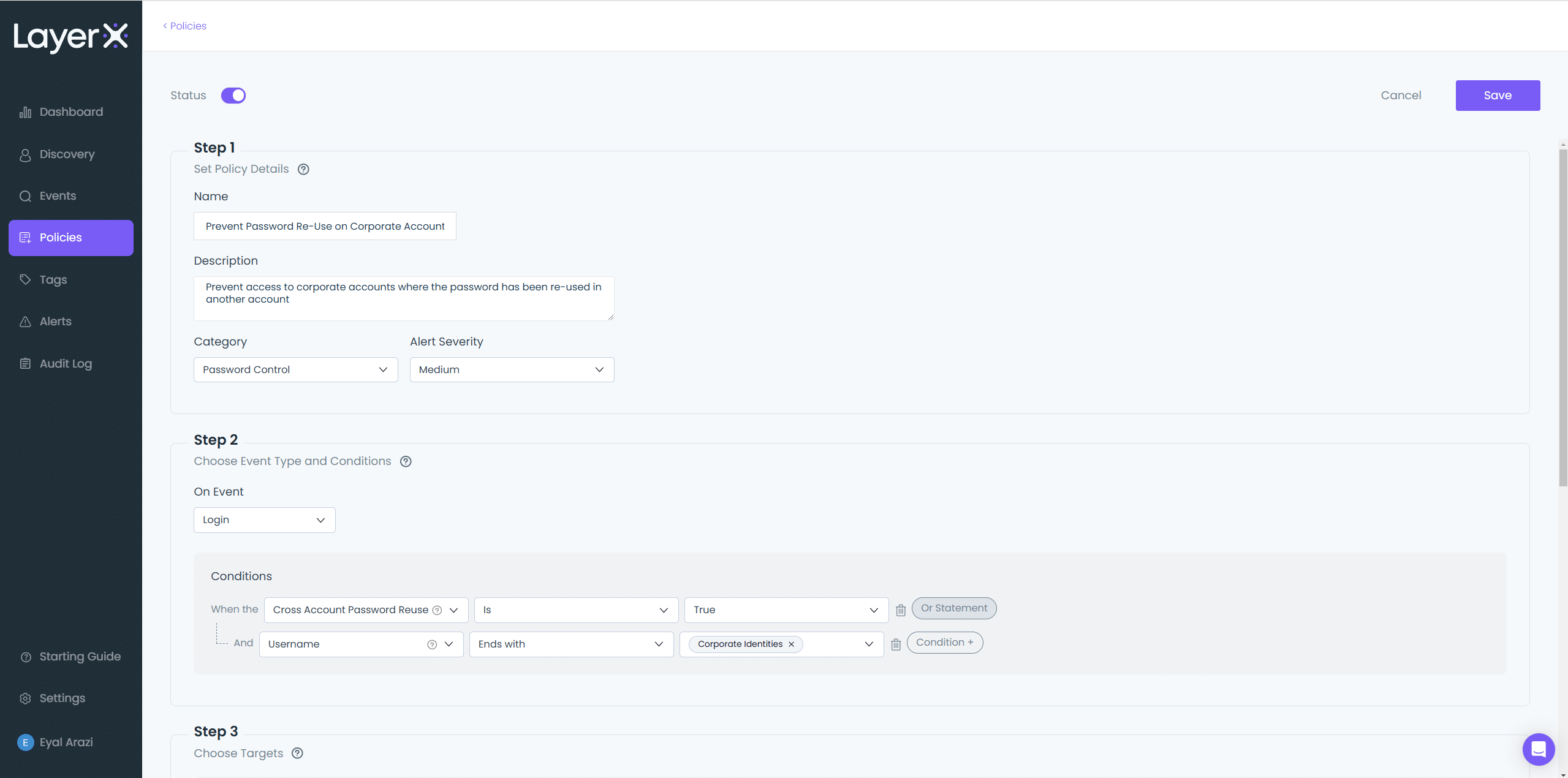Open the support chat bubble
Image resolution: width=1568 pixels, height=778 pixels.
click(1537, 749)
